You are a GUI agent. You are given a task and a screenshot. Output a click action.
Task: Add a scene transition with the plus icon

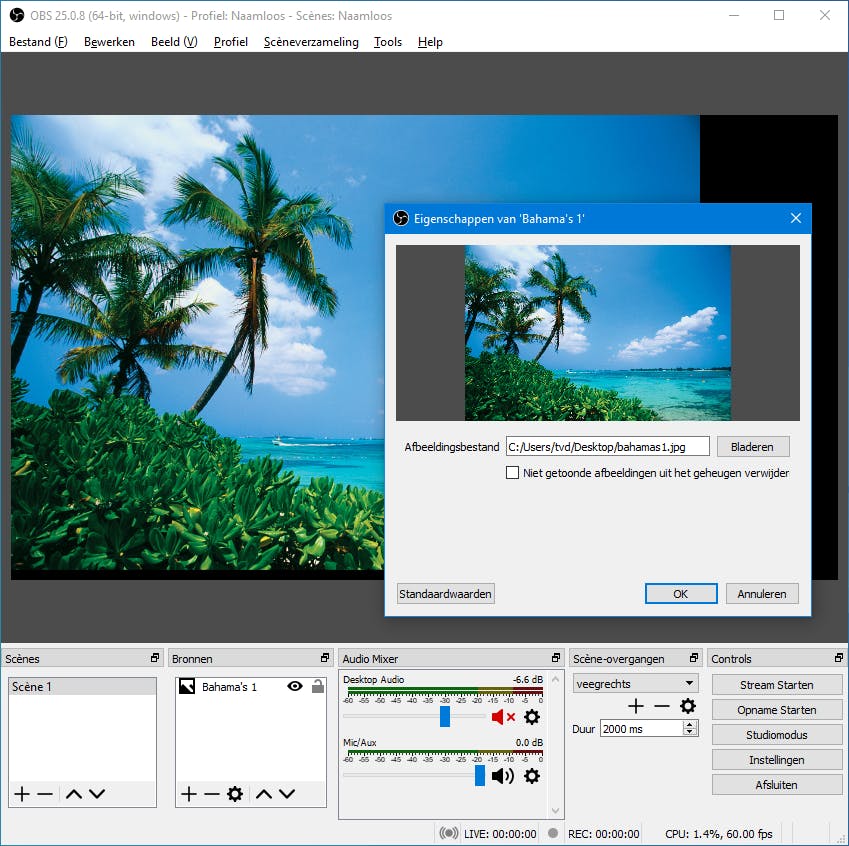click(x=635, y=706)
